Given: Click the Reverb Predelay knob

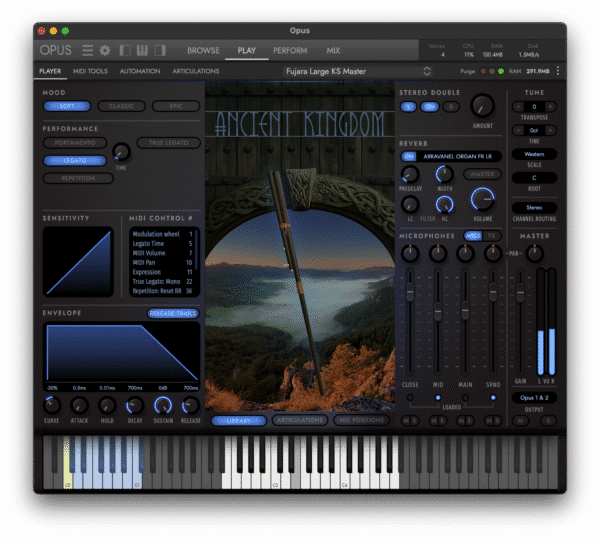Looking at the screenshot, I should point(410,174).
